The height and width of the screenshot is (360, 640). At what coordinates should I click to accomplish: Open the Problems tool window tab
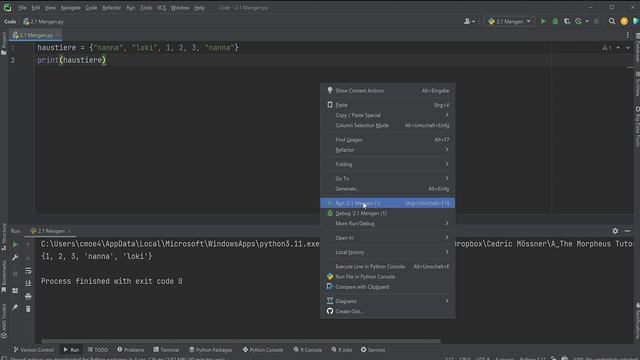pos(131,350)
